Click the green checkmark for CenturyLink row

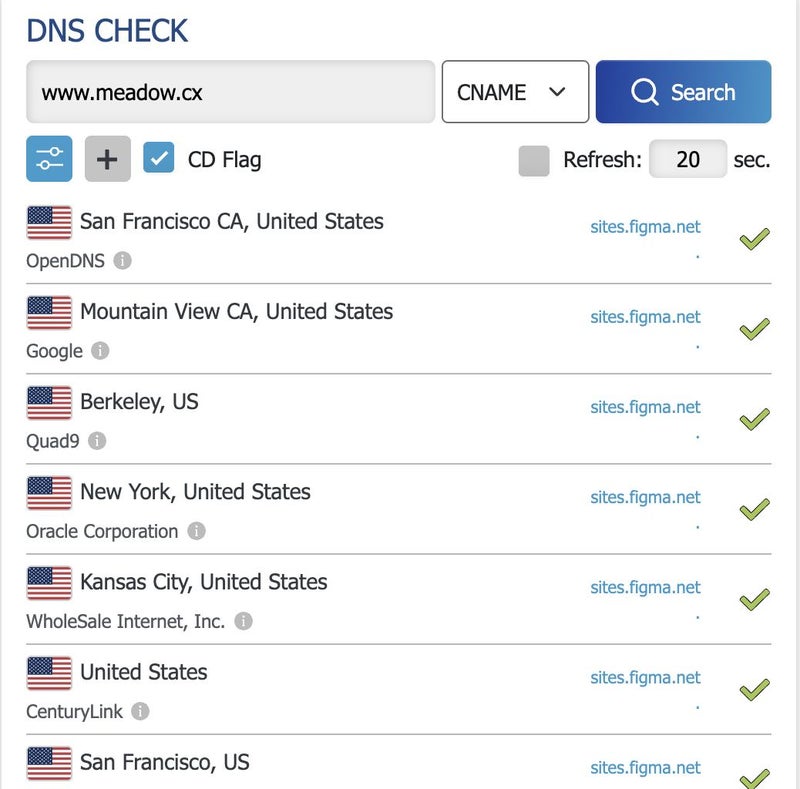pos(754,689)
